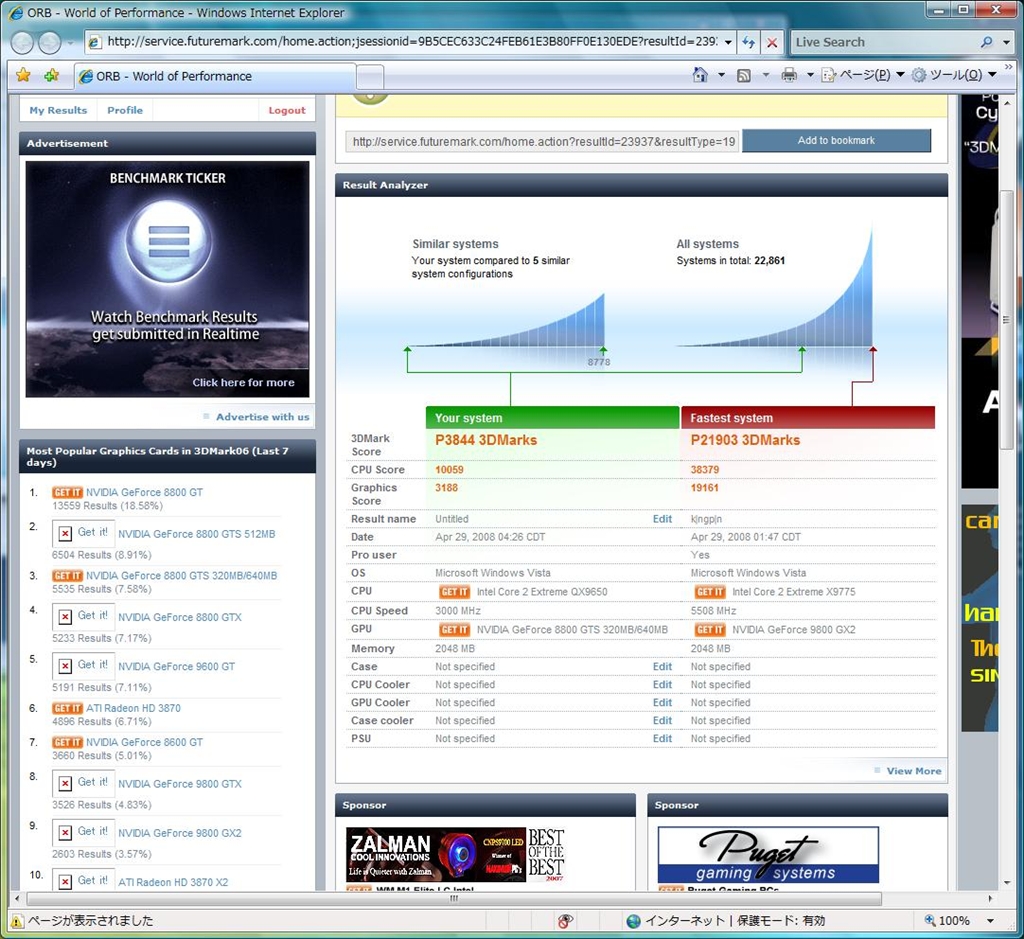This screenshot has width=1024, height=939.
Task: Click the RSS feeds icon
Action: pos(744,76)
